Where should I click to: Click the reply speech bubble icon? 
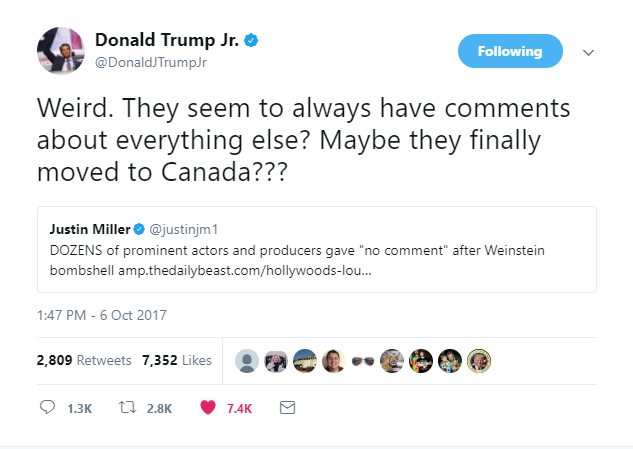coord(47,408)
